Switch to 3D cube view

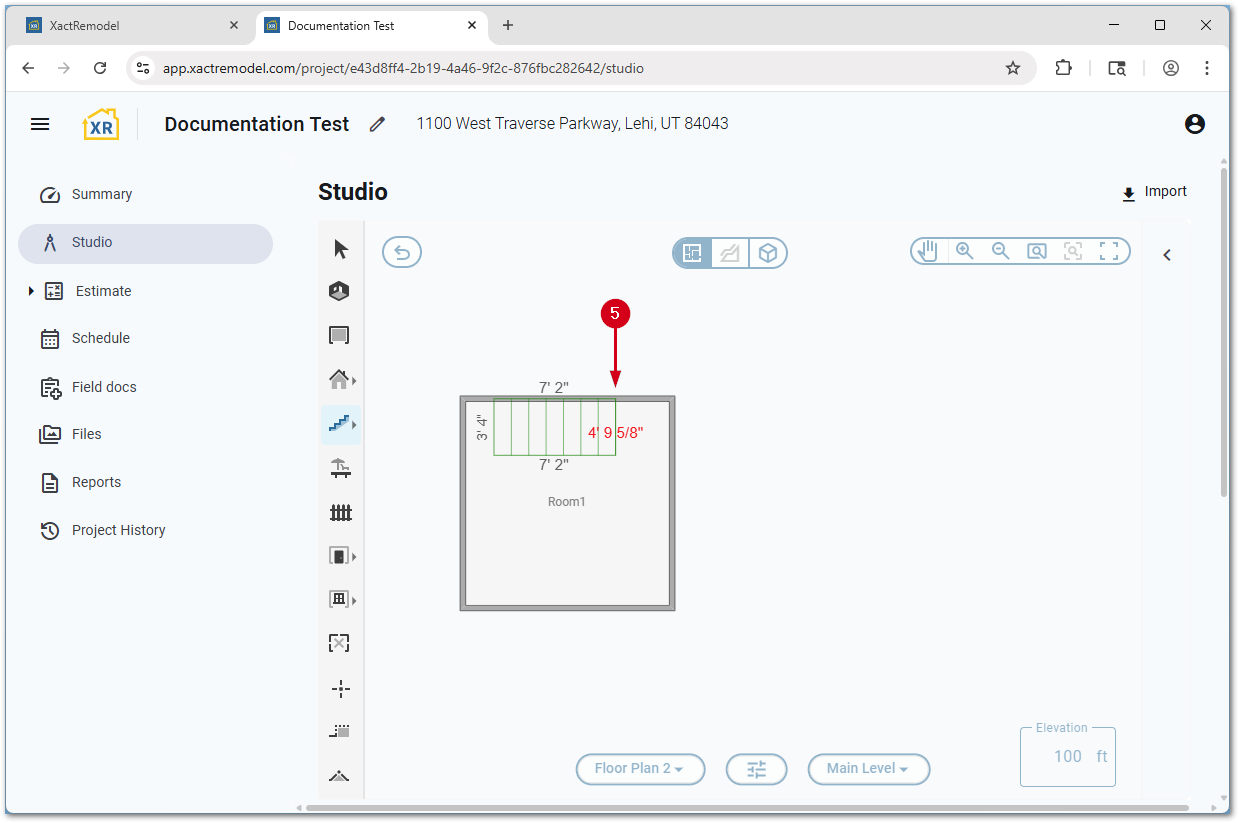point(767,253)
